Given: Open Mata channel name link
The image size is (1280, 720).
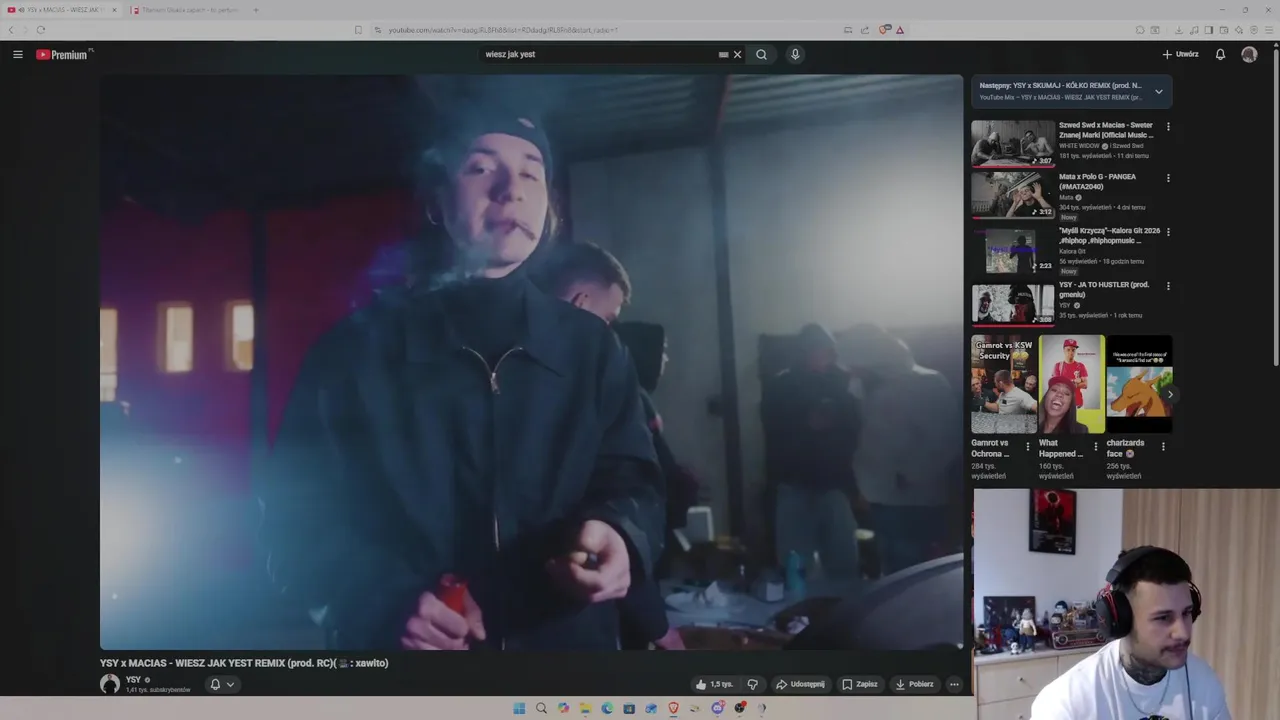Looking at the screenshot, I should (1066, 197).
